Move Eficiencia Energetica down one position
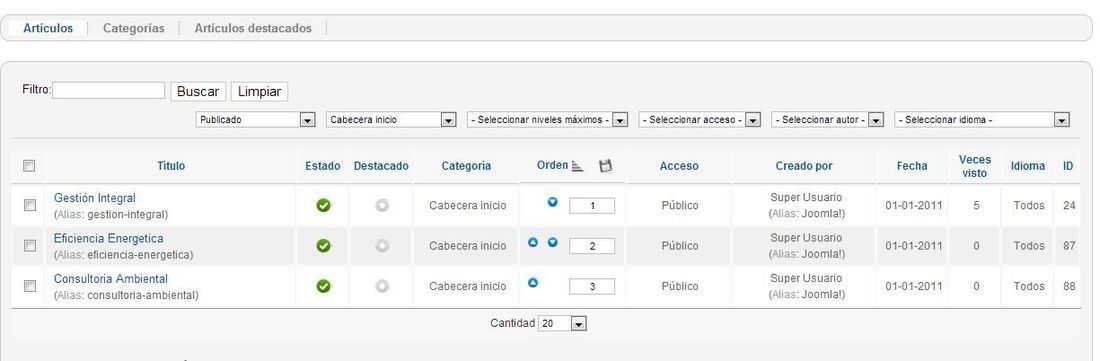 (x=553, y=243)
